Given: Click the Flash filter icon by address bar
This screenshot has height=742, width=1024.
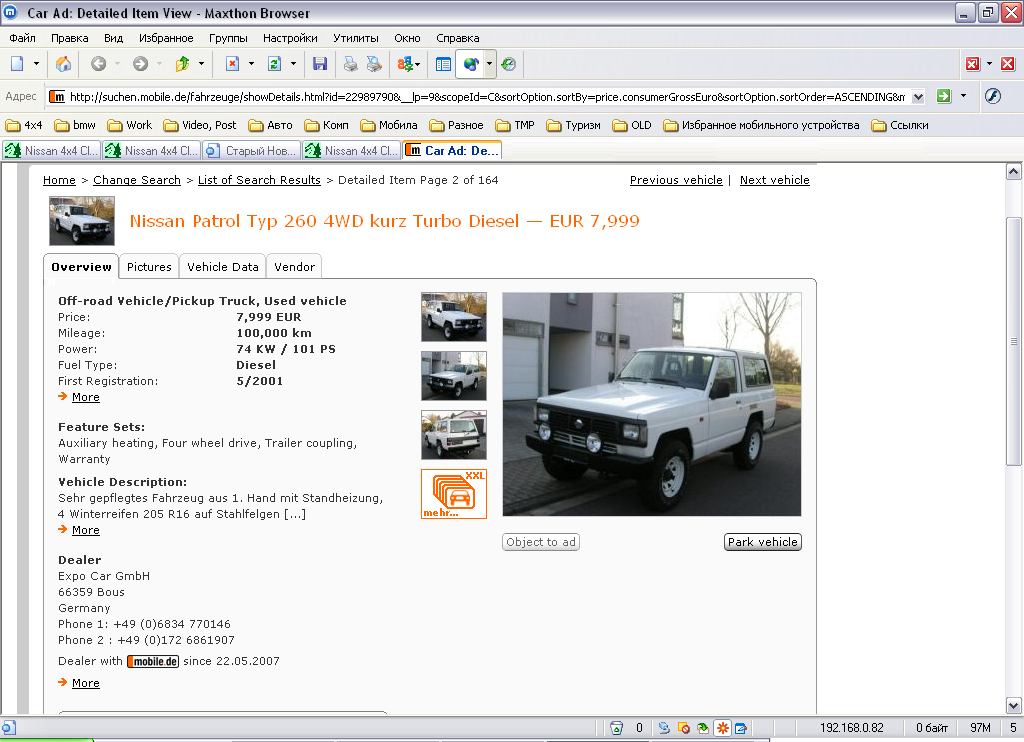Looking at the screenshot, I should (x=993, y=97).
